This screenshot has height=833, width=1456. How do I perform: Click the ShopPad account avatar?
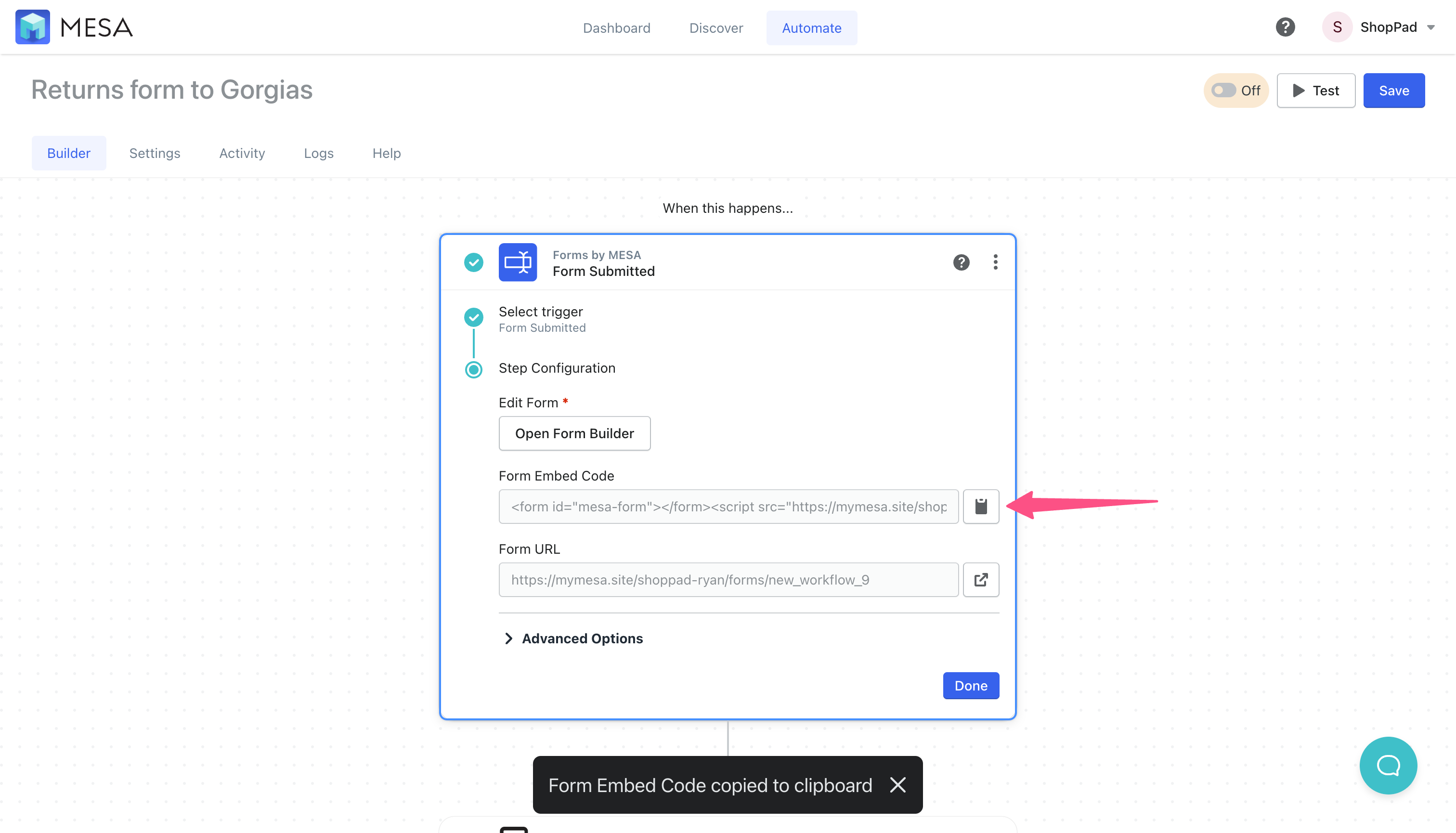click(1337, 27)
